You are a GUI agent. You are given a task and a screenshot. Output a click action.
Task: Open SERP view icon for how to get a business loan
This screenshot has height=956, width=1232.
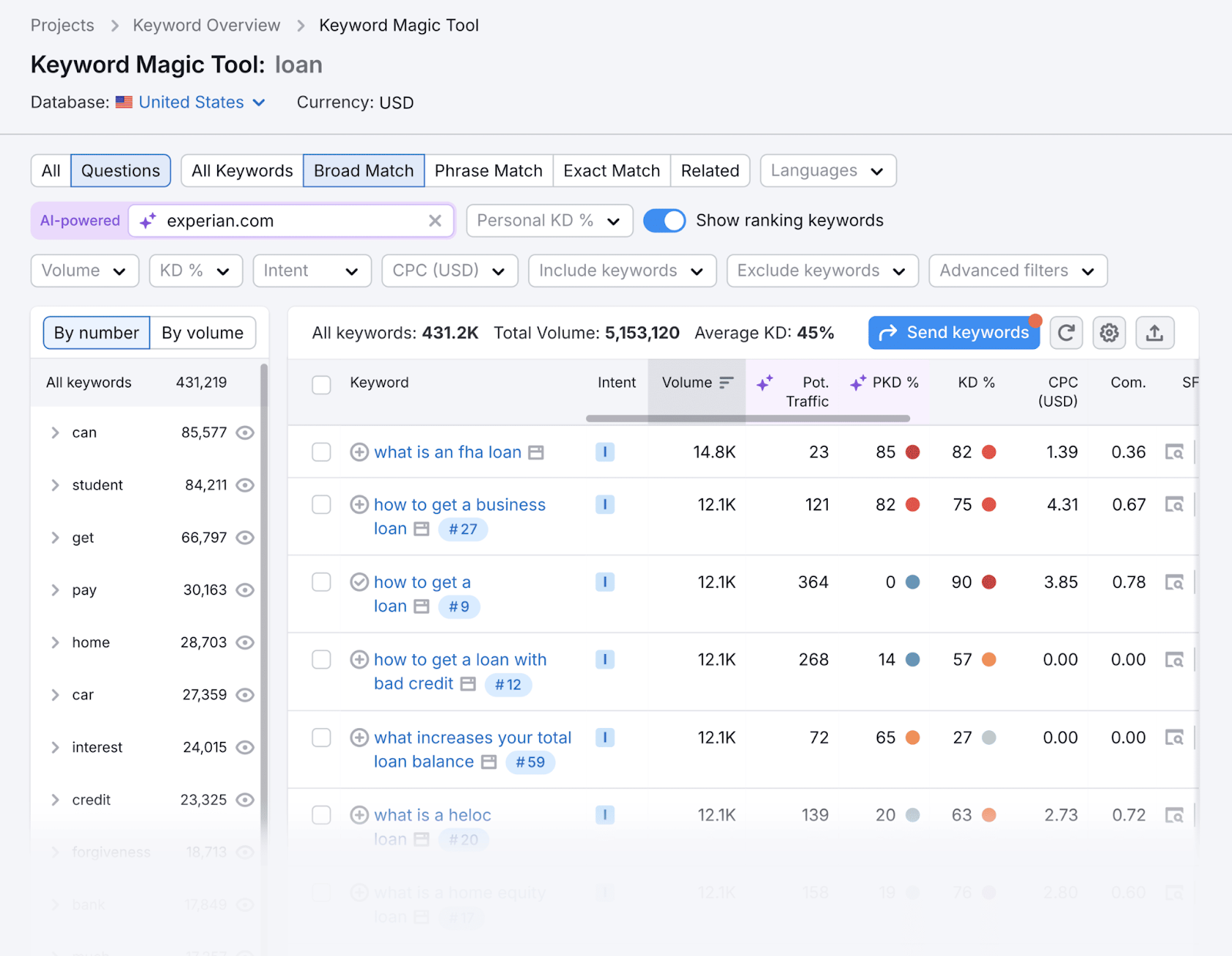1174,505
